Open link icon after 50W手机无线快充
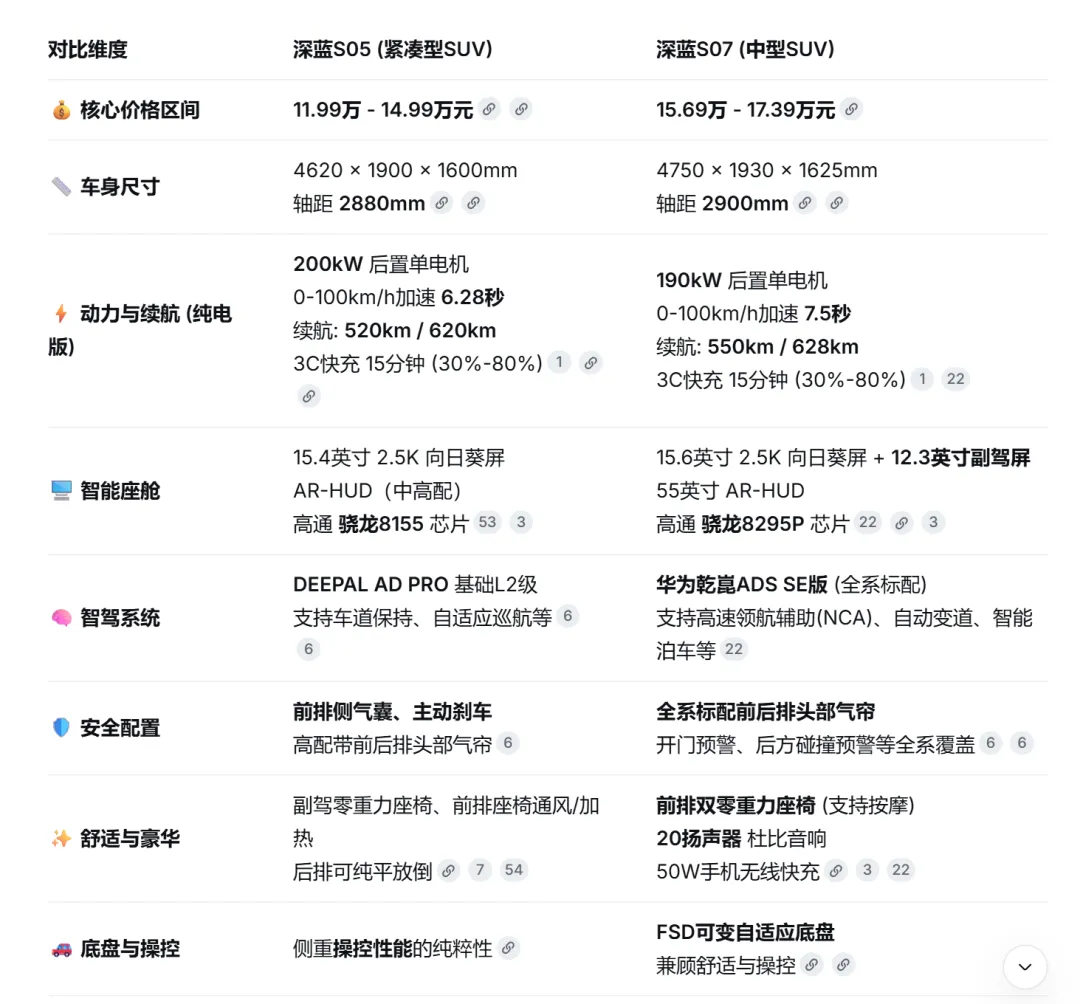This screenshot has height=1004, width=1080. [835, 870]
